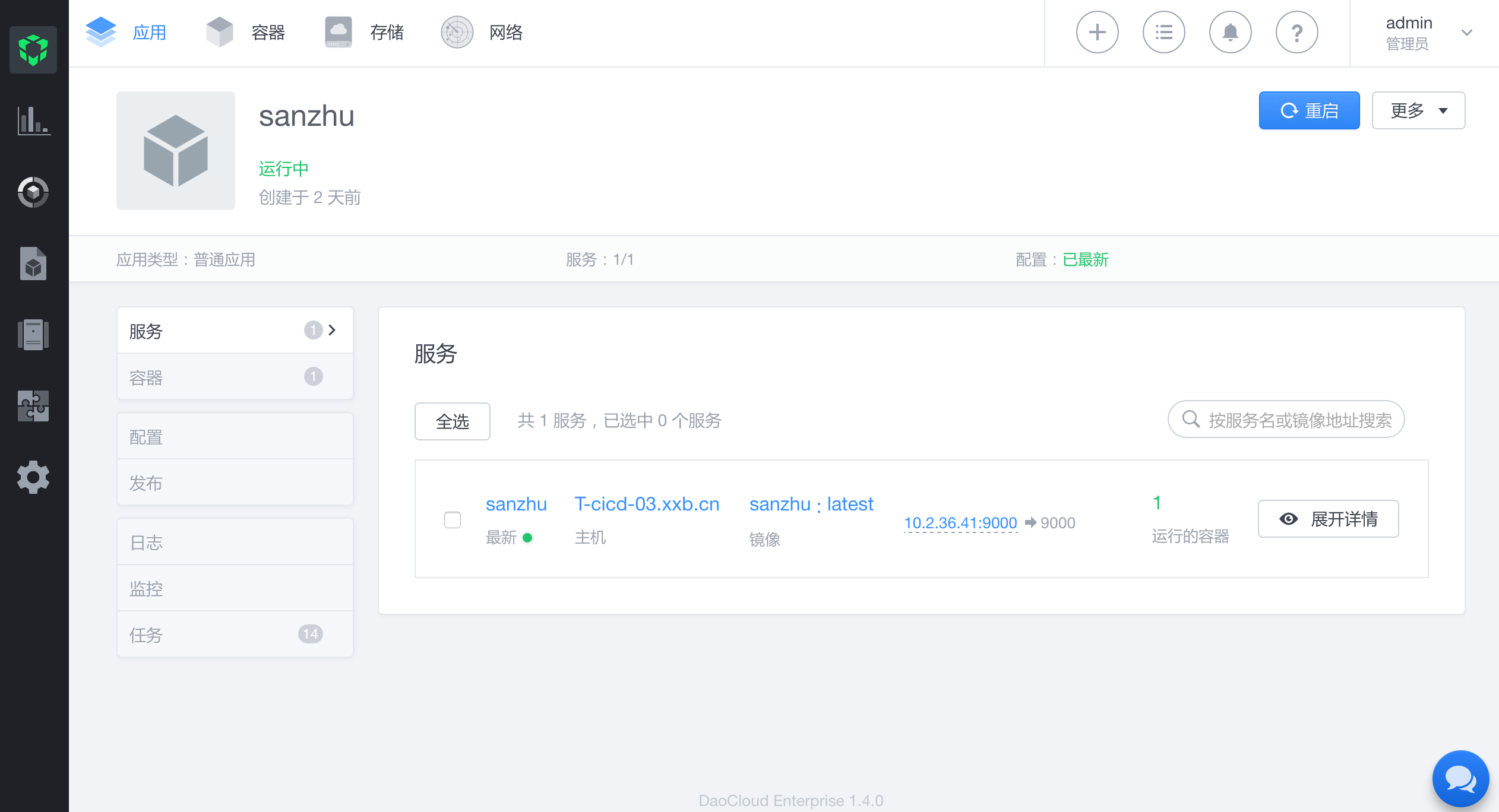Viewport: 1499px width, 812px height.
Task: Open the server host sidebar icon
Action: click(33, 335)
